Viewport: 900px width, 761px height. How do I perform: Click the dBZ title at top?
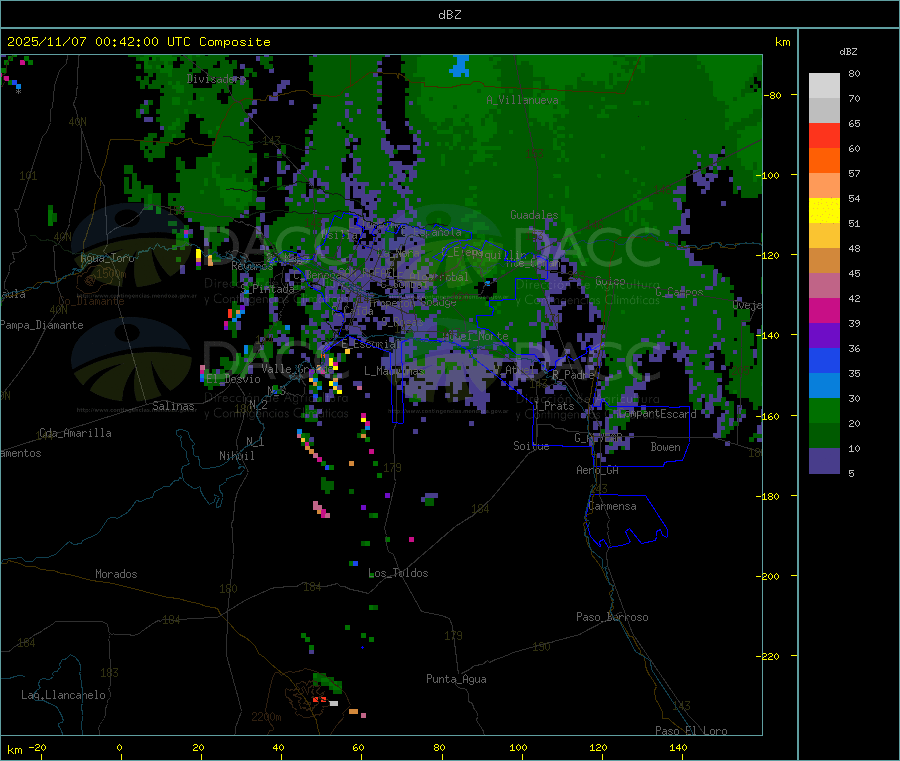(449, 15)
